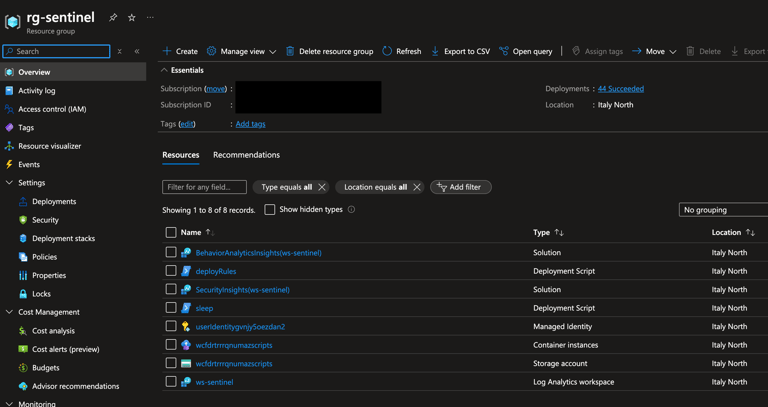This screenshot has height=407, width=768.
Task: Check the Storage account row checkbox
Action: pos(171,363)
